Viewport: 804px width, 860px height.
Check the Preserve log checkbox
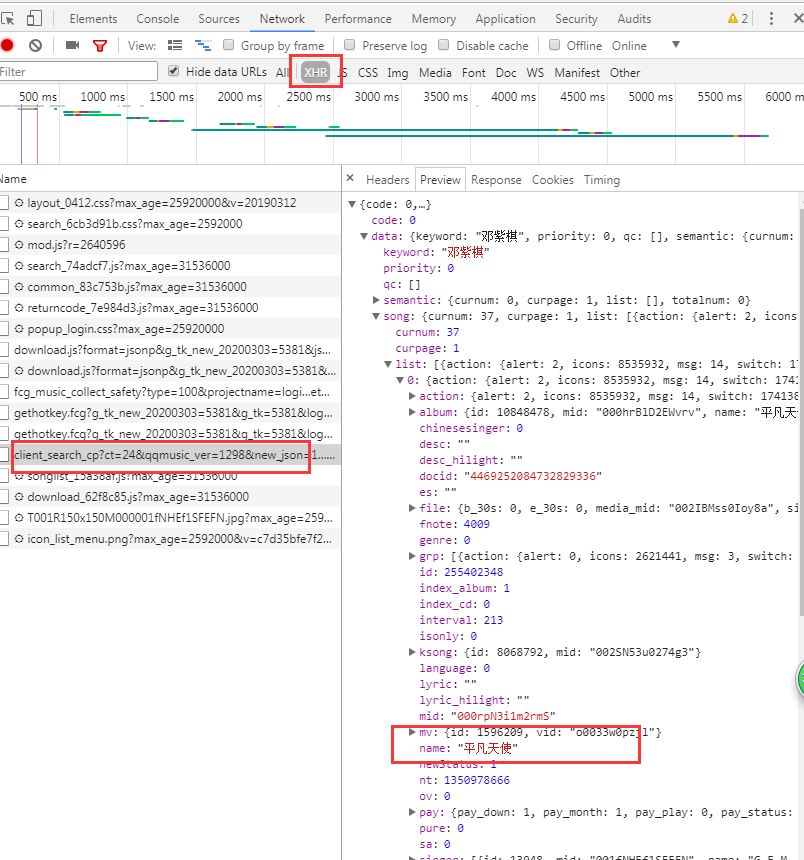click(x=351, y=45)
